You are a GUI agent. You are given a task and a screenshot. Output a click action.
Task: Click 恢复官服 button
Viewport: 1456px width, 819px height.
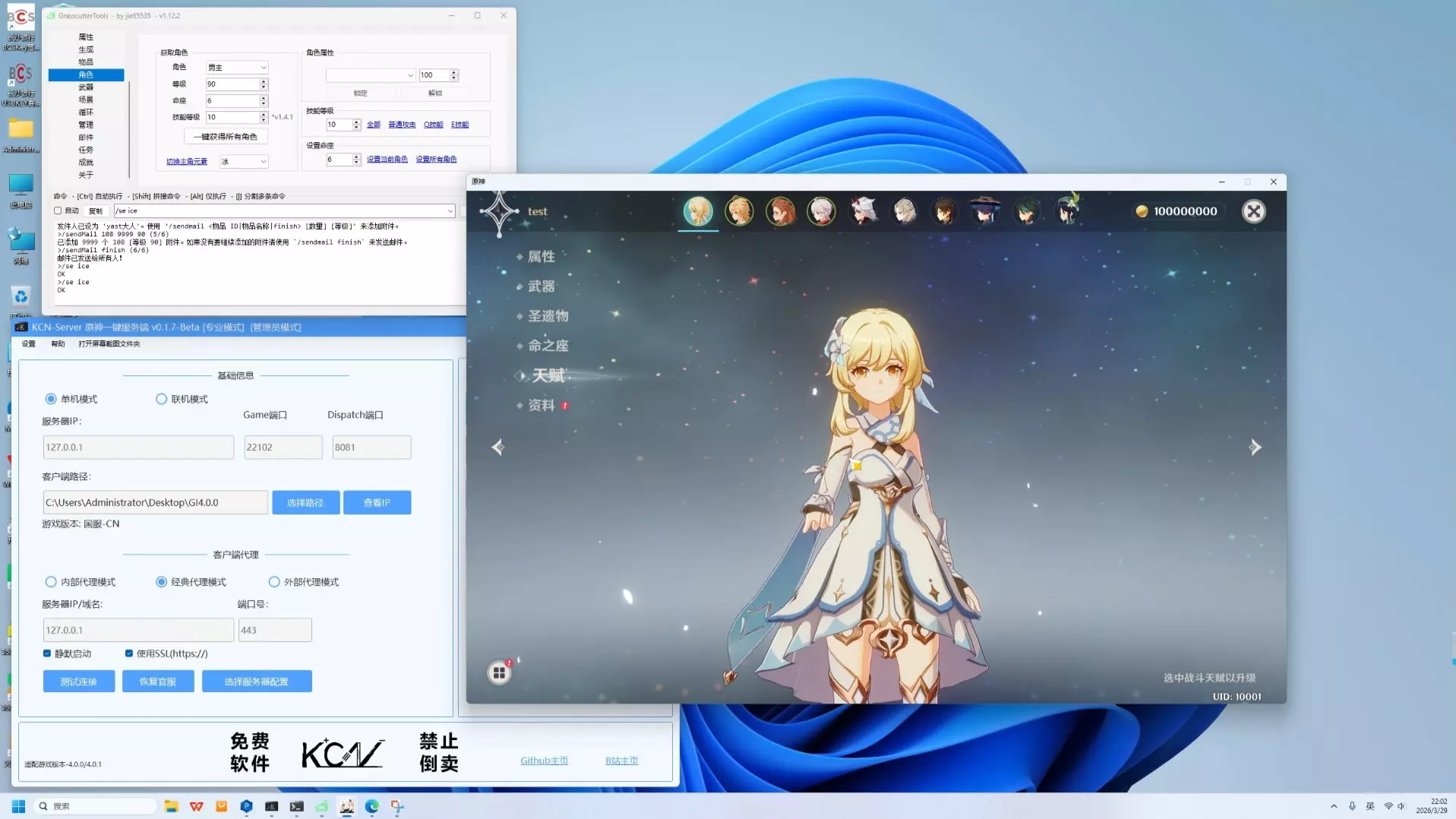click(158, 681)
